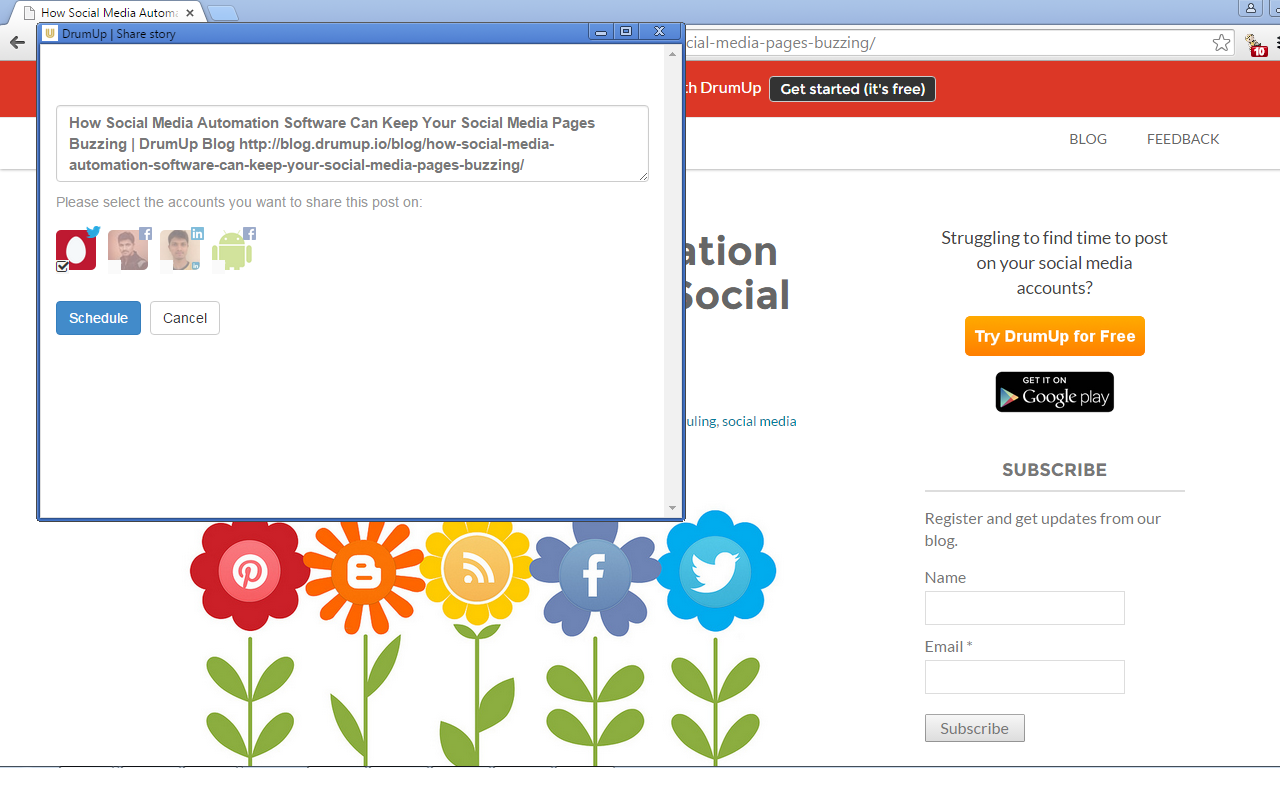
Task: Open the Chrome user profile button
Action: pos(1251,8)
